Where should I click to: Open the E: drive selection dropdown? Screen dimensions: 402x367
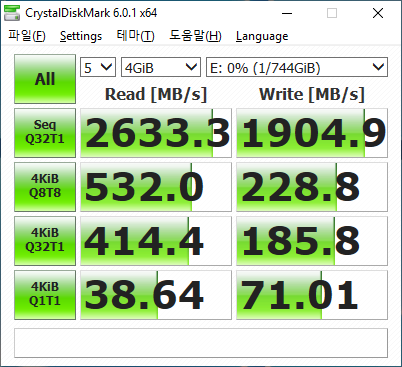tap(297, 67)
